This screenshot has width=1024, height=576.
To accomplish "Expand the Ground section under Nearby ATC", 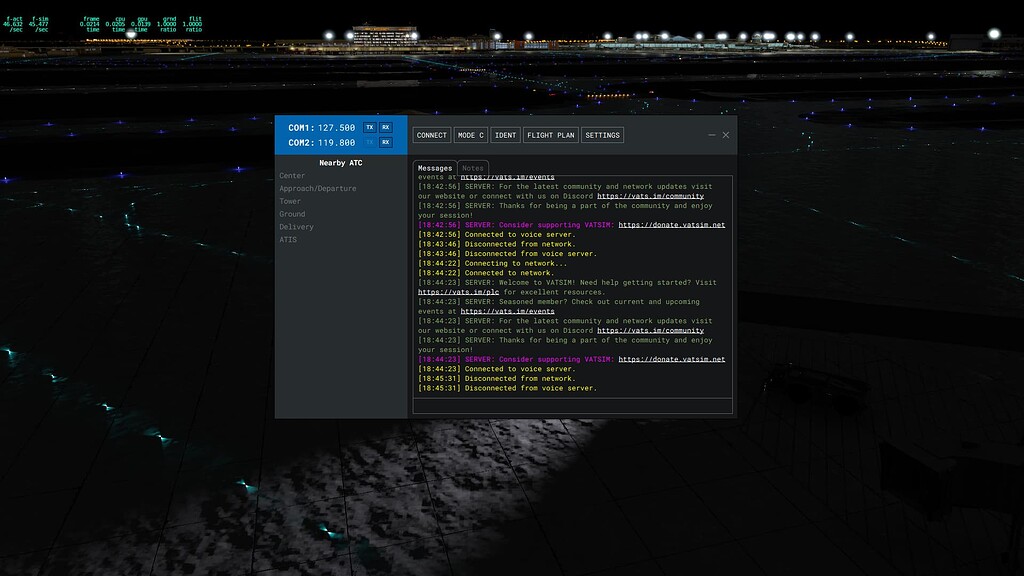I will tap(292, 214).
